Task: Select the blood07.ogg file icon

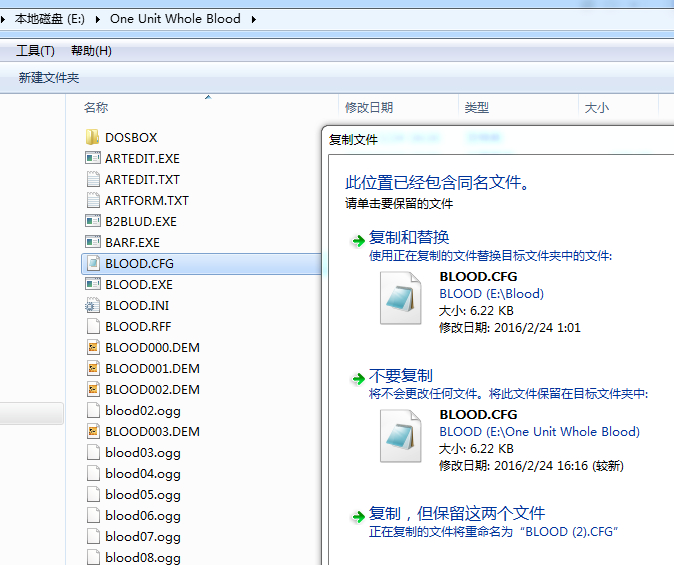Action: pos(93,537)
